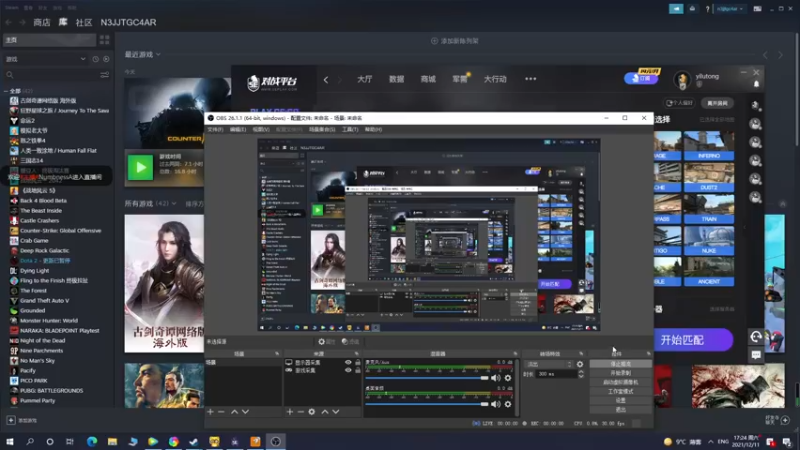
Task: Select the DUST2 map thumbnail
Action: [709, 177]
